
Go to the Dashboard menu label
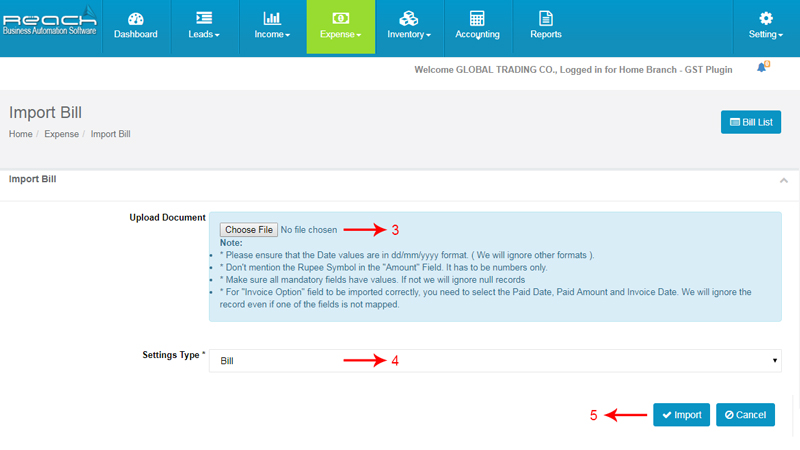pyautogui.click(x=136, y=34)
